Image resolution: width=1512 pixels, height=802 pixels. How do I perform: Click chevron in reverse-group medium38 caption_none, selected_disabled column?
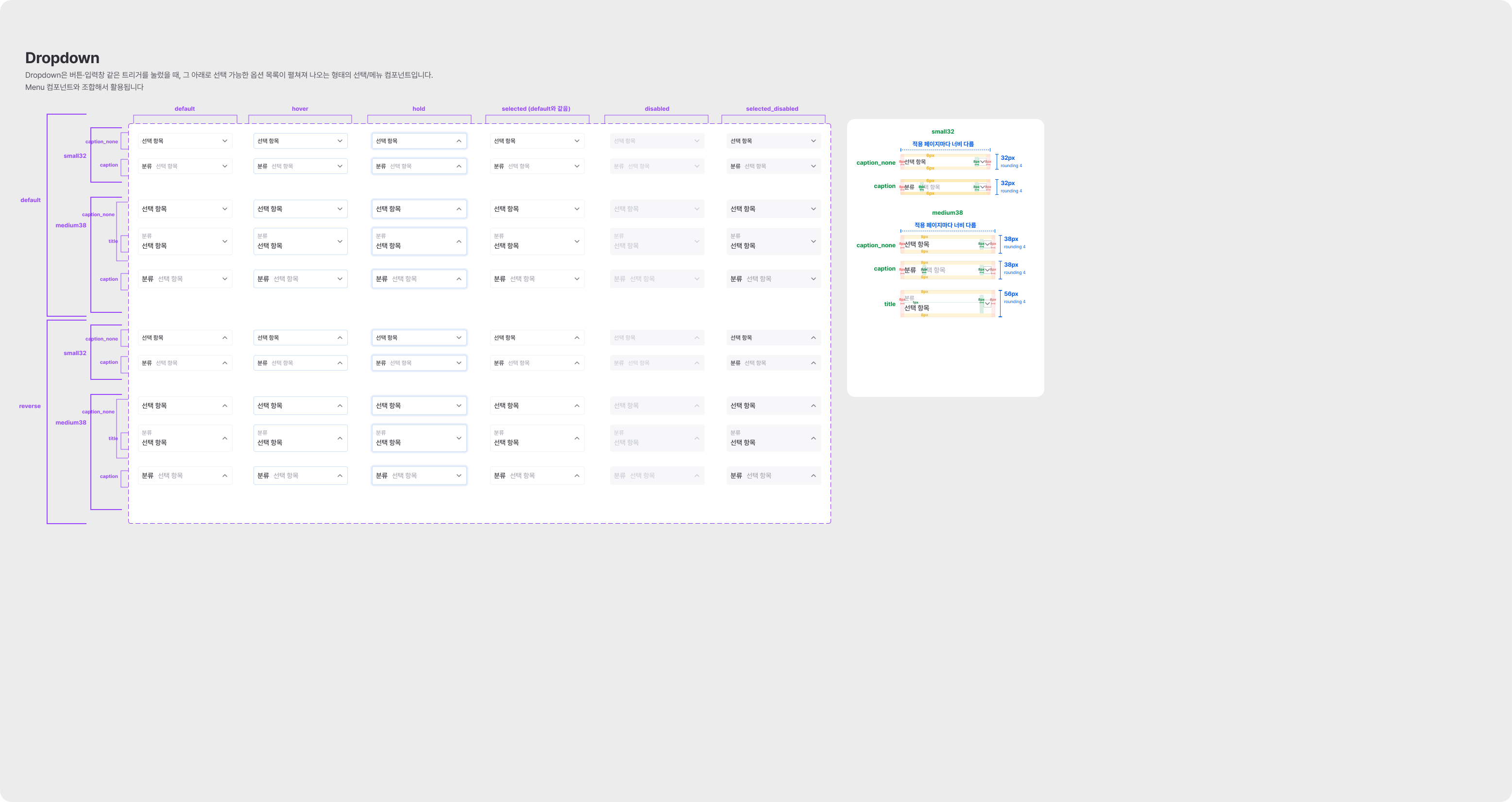814,406
